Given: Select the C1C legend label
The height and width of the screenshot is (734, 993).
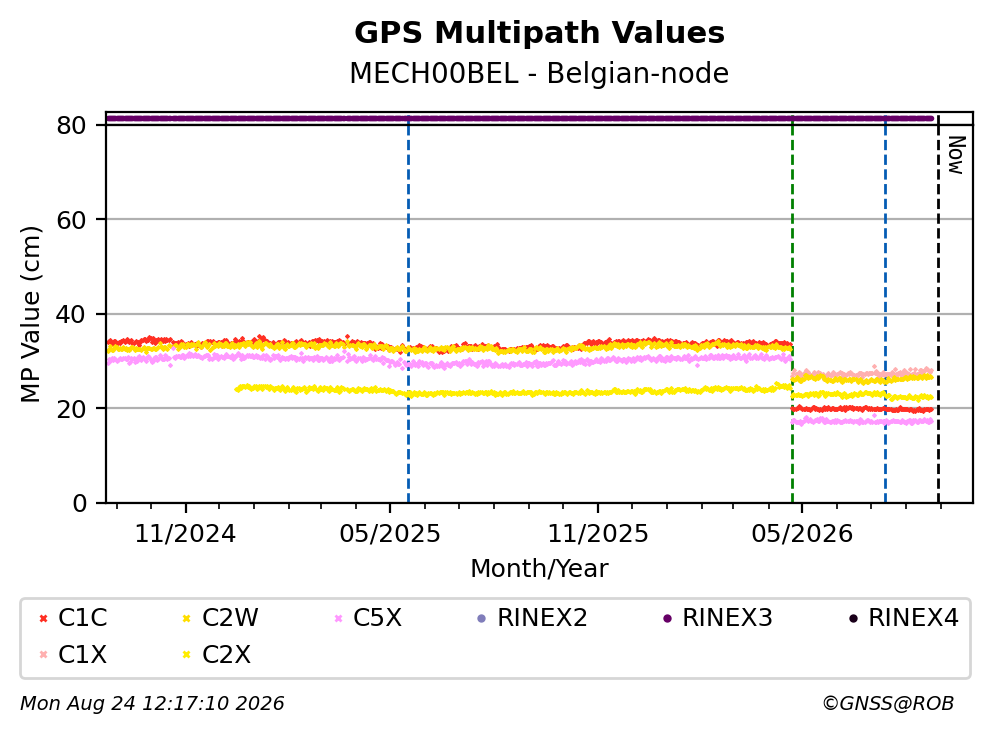Looking at the screenshot, I should point(83,618).
